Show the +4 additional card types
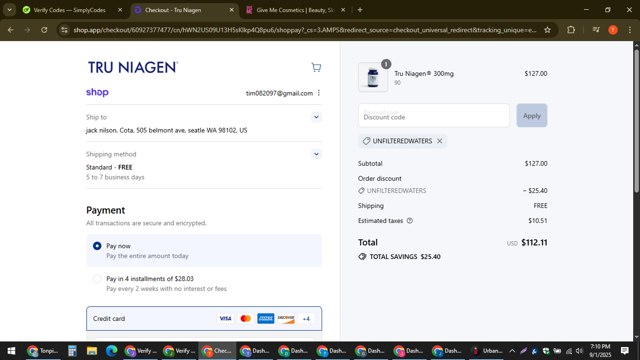 (x=306, y=319)
